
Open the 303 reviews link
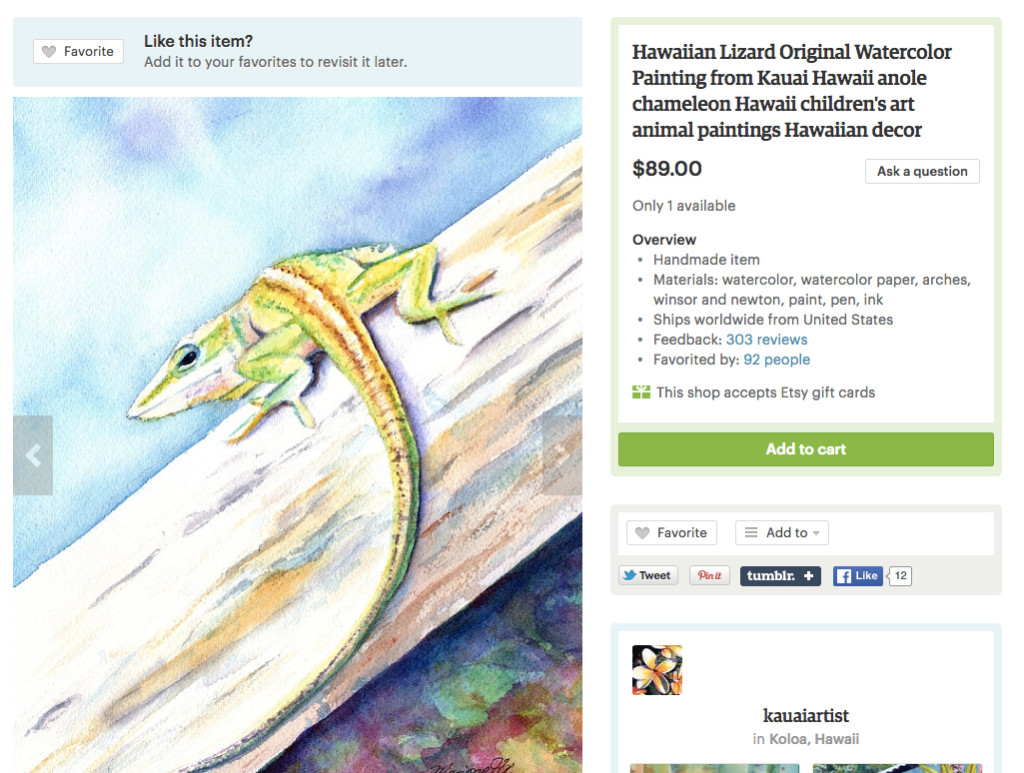pyautogui.click(x=767, y=339)
